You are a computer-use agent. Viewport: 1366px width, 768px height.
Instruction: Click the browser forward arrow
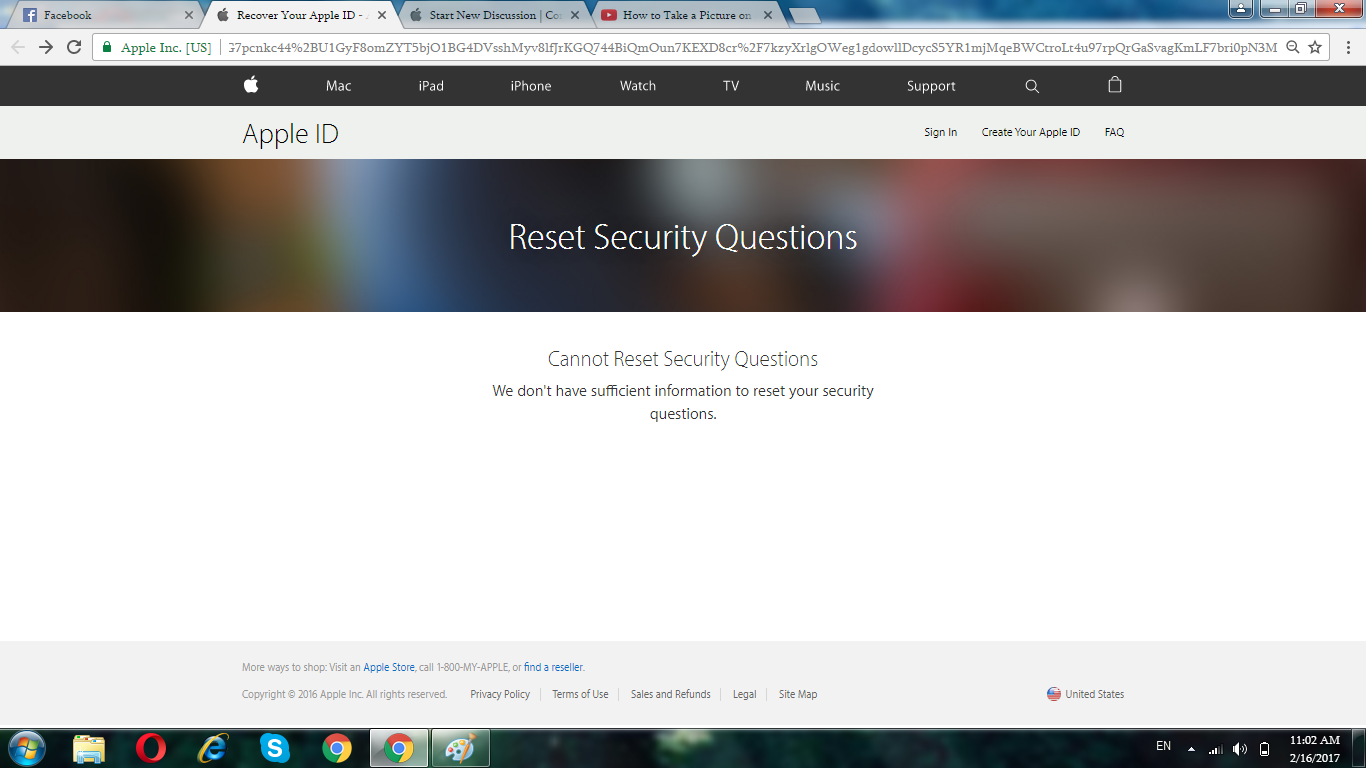coord(46,47)
